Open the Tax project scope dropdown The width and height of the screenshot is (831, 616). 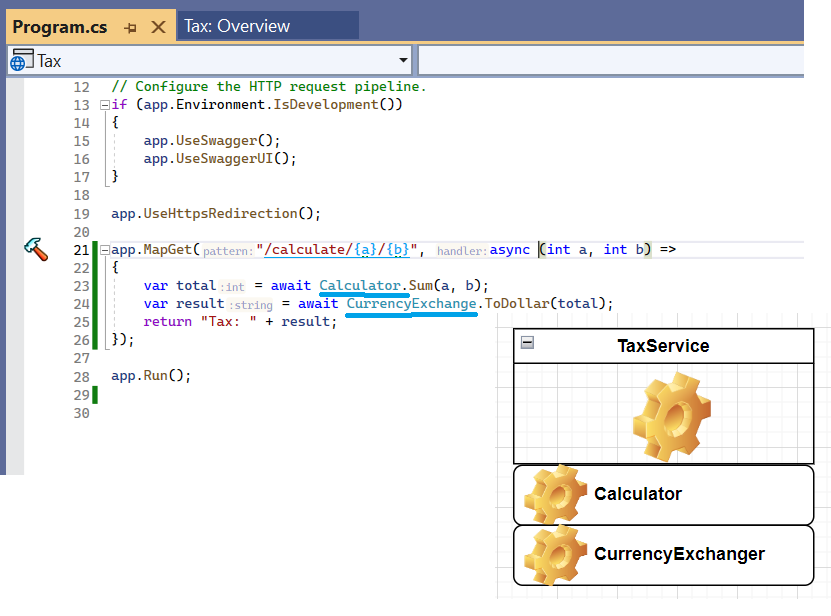click(402, 61)
